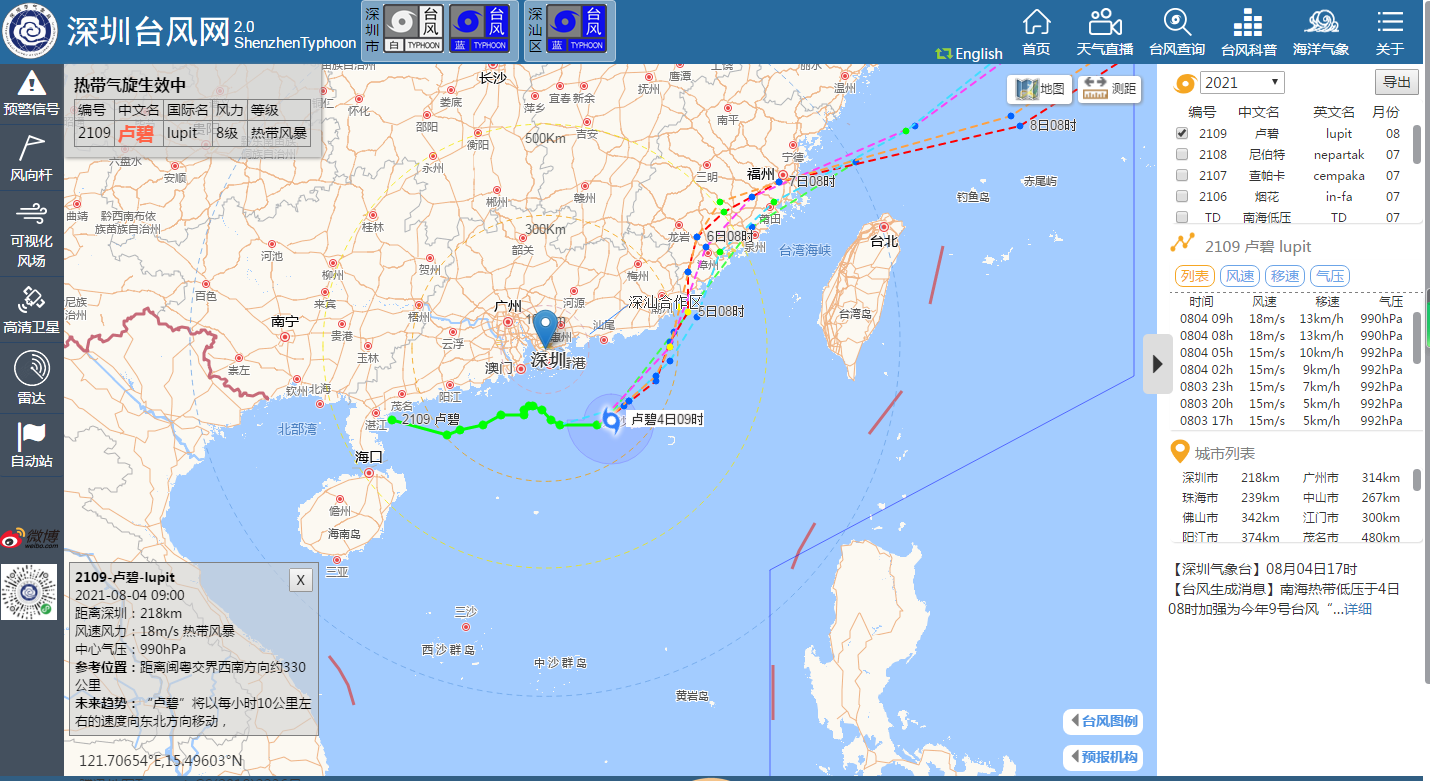The image size is (1430, 781).
Task: Close the 2109-卢碧 info popup
Action: [x=300, y=580]
